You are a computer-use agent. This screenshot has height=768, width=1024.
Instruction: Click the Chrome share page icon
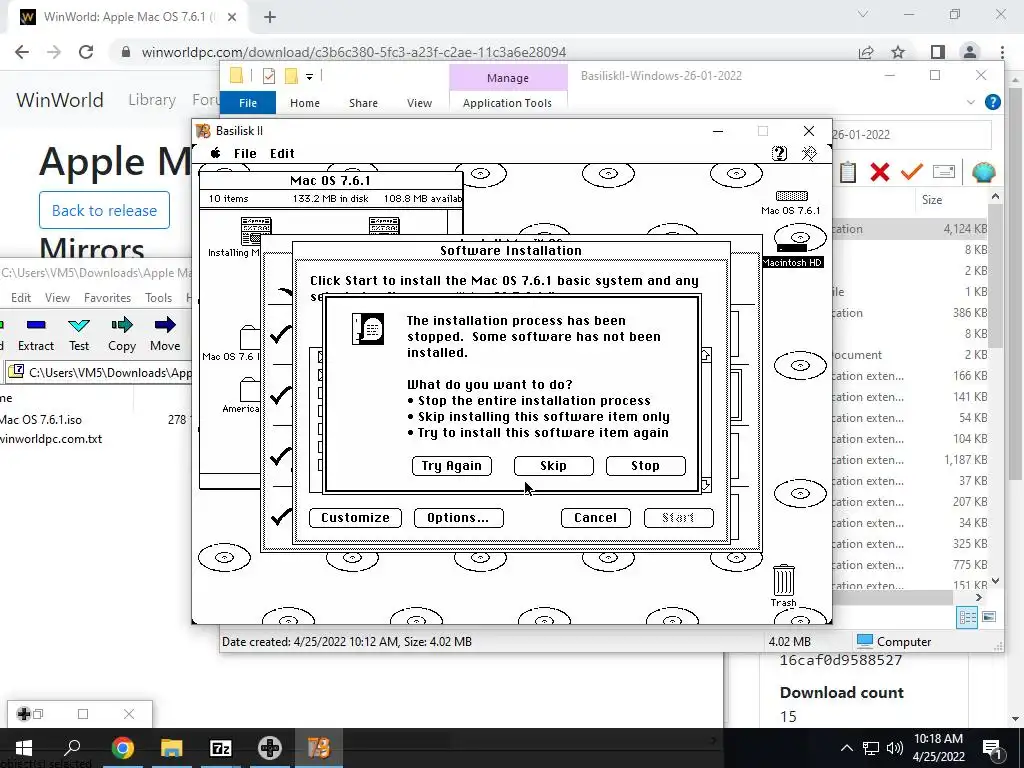(x=866, y=52)
